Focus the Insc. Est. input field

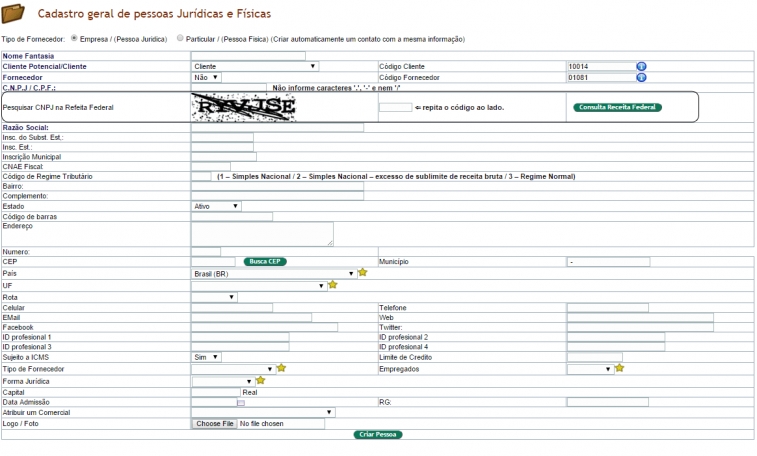222,147
